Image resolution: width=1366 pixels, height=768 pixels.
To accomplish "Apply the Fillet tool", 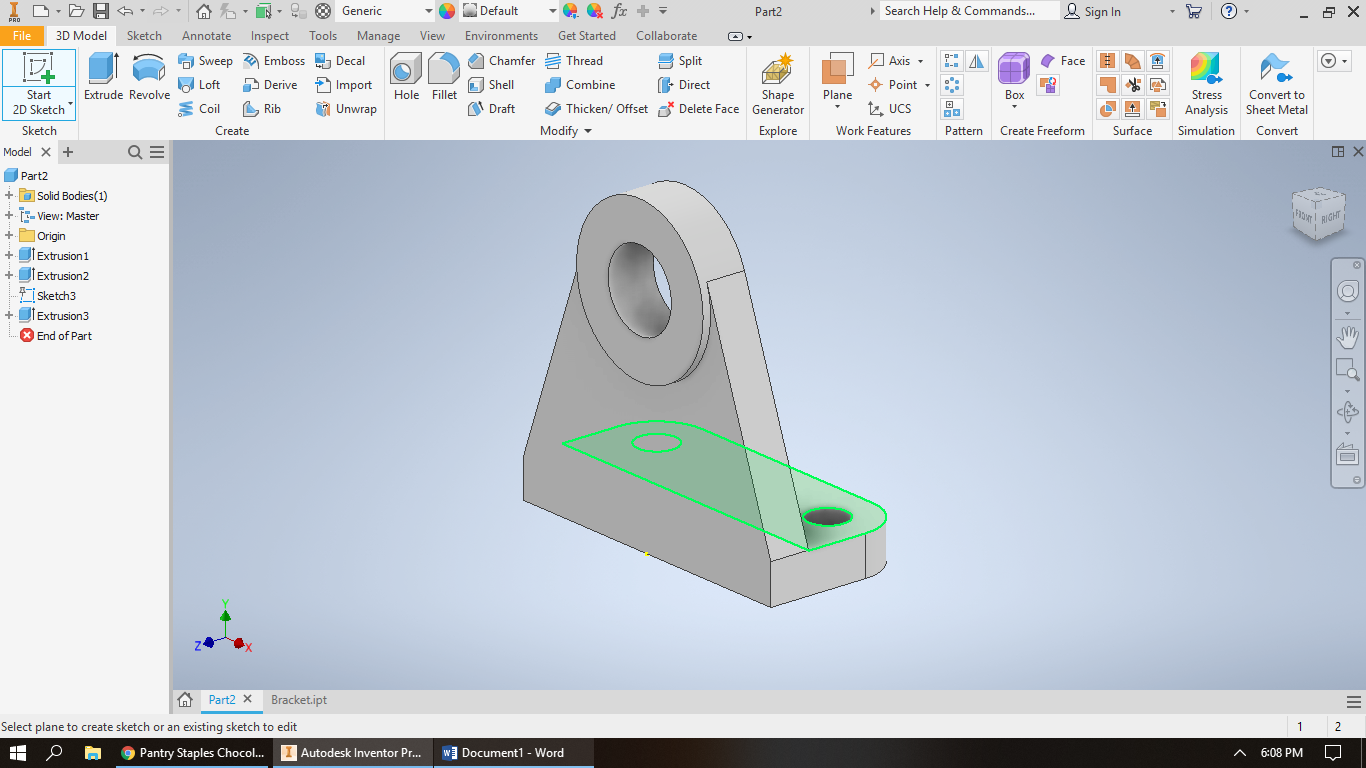I will click(444, 77).
